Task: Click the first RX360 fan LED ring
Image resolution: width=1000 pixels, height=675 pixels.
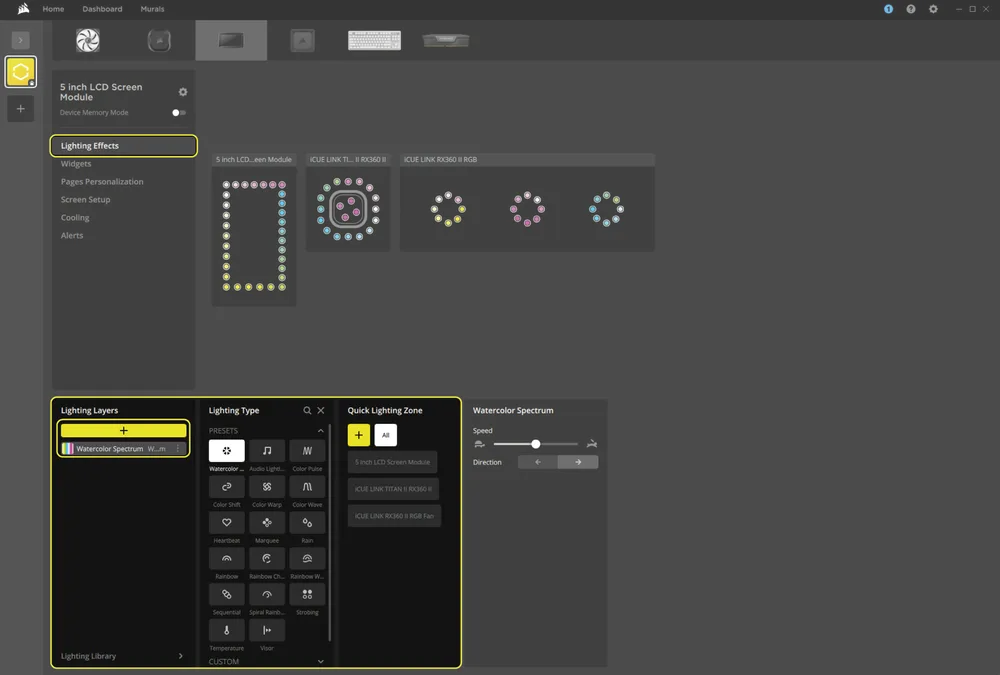Action: pyautogui.click(x=448, y=209)
